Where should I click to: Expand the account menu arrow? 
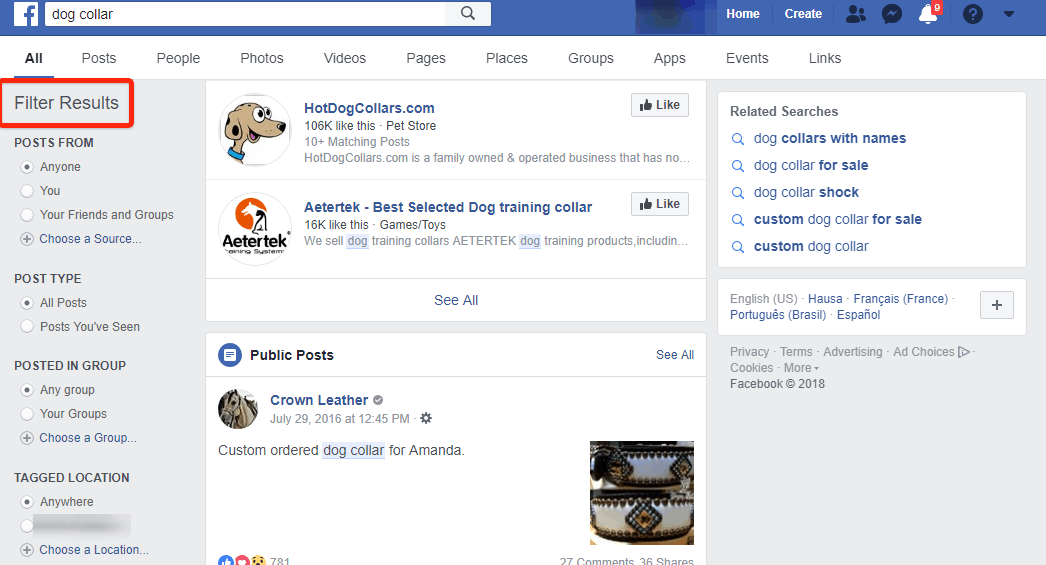(x=1009, y=13)
